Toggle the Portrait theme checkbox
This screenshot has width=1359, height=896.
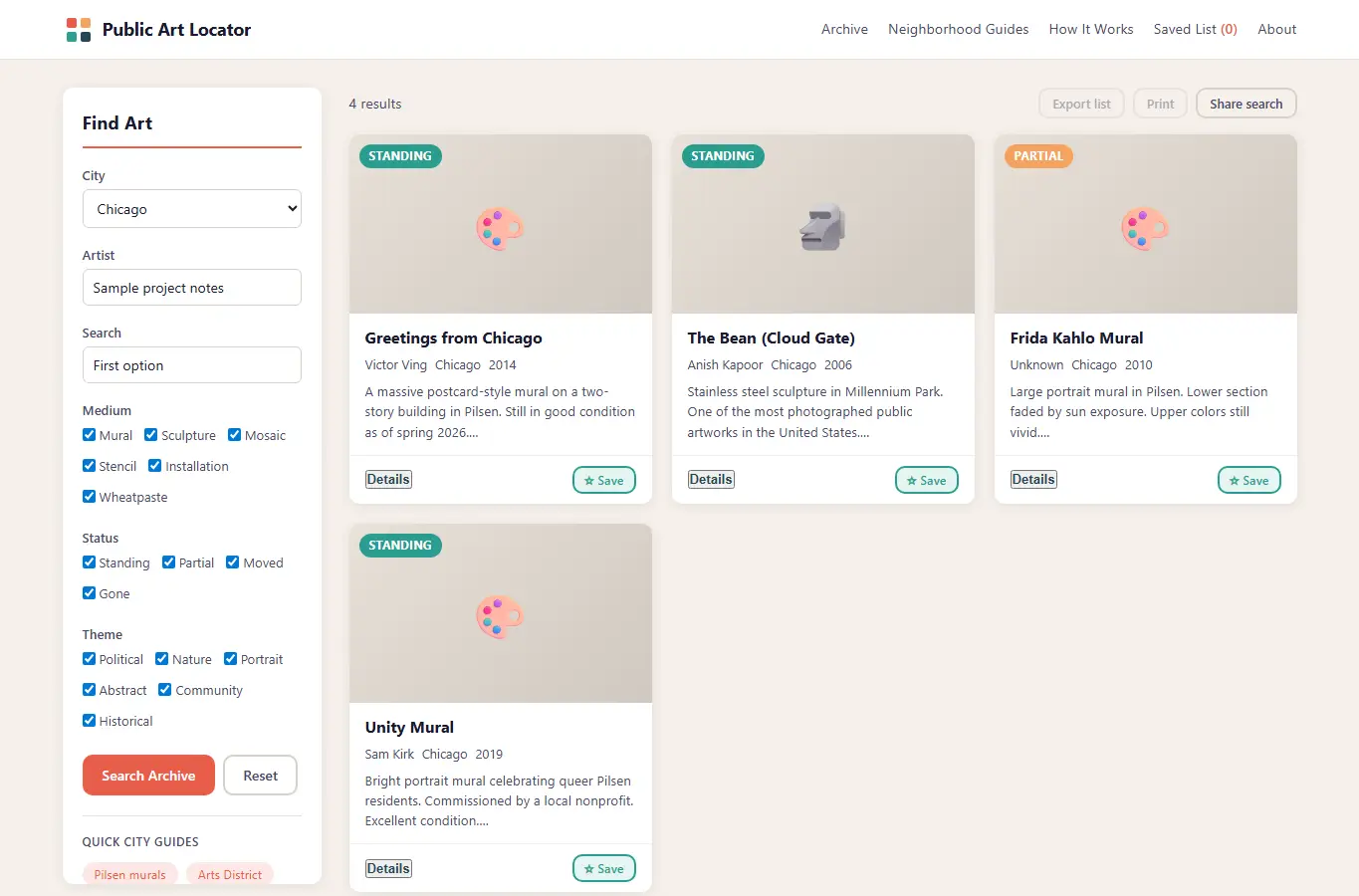point(231,659)
